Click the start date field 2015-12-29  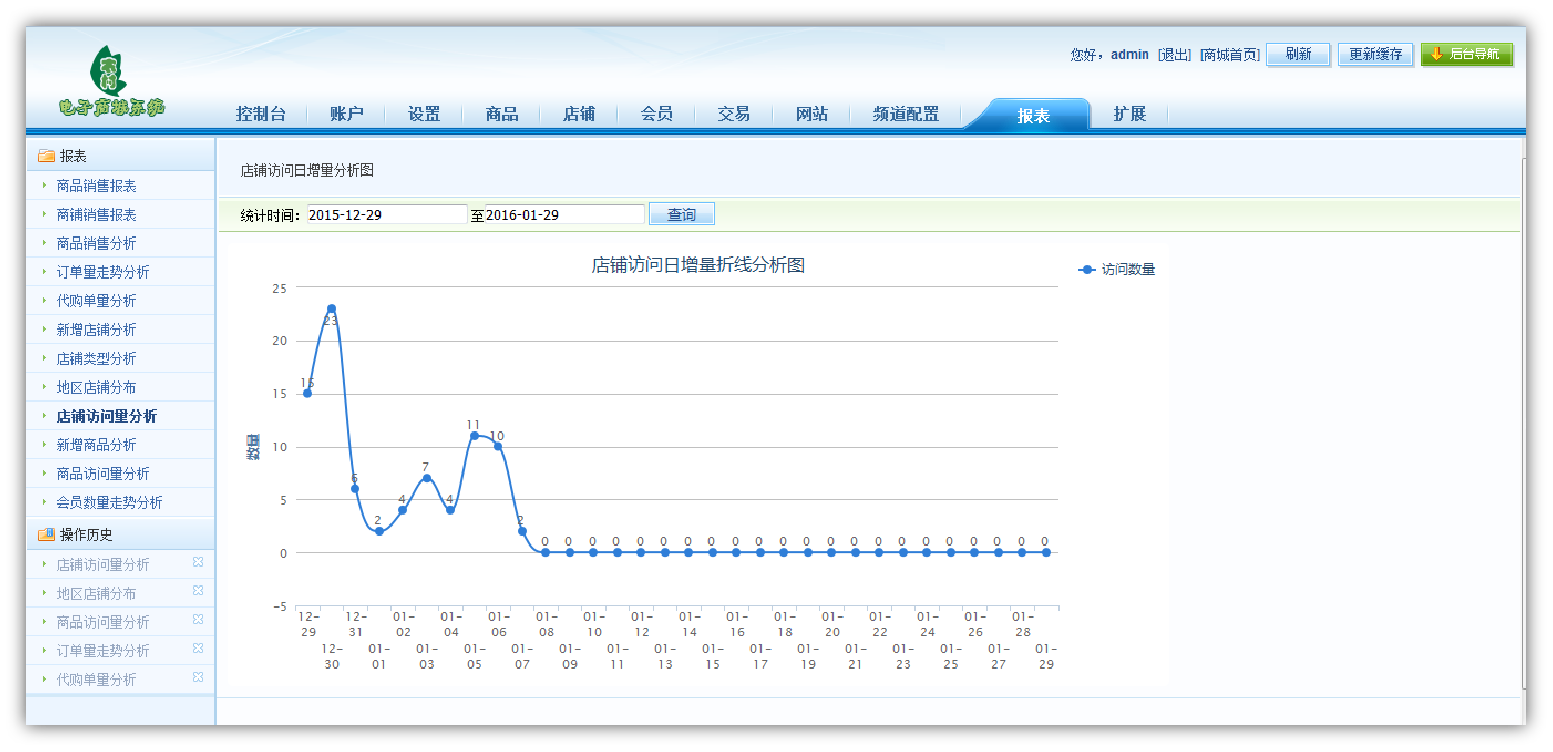386,214
